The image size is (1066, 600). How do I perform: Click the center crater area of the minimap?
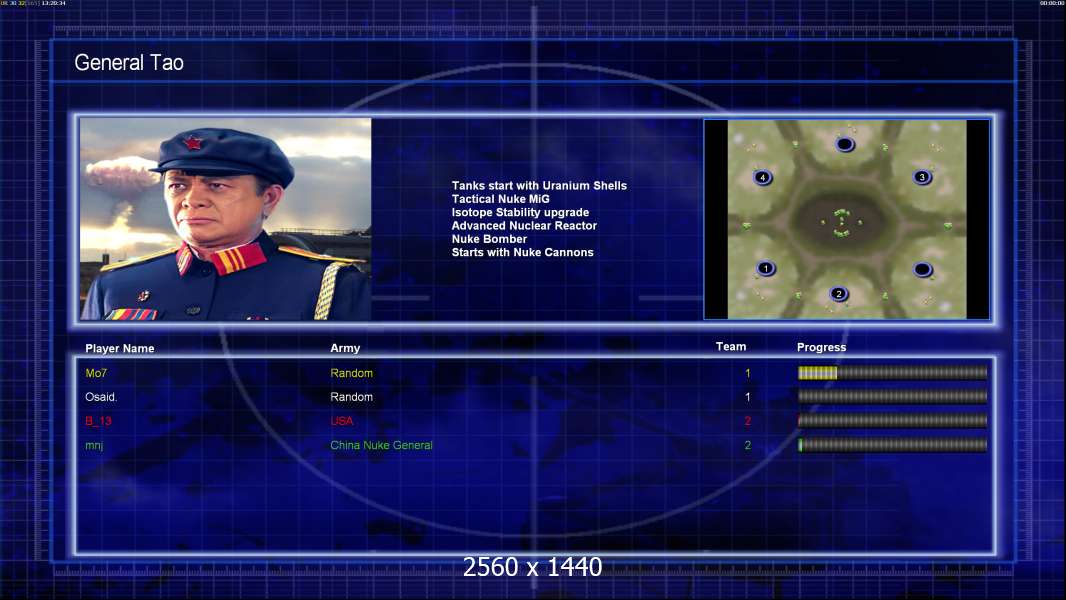tap(842, 222)
